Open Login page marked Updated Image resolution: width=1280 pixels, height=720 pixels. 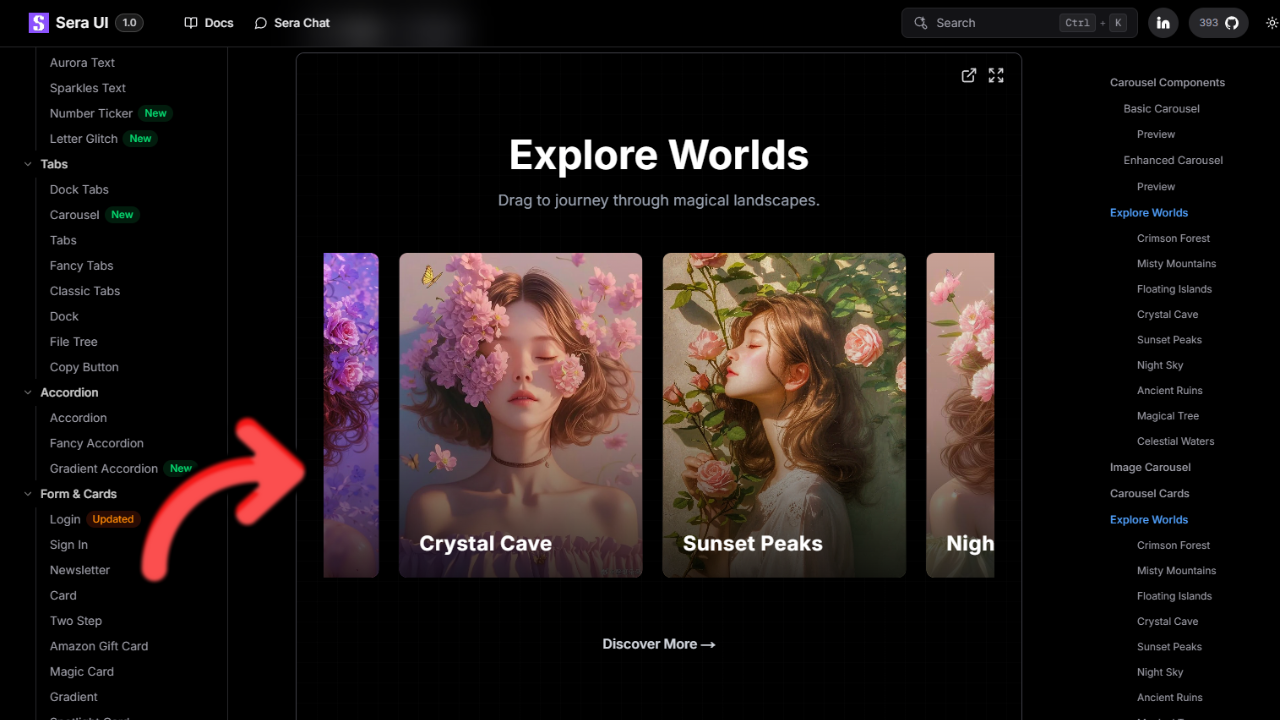[x=65, y=520]
